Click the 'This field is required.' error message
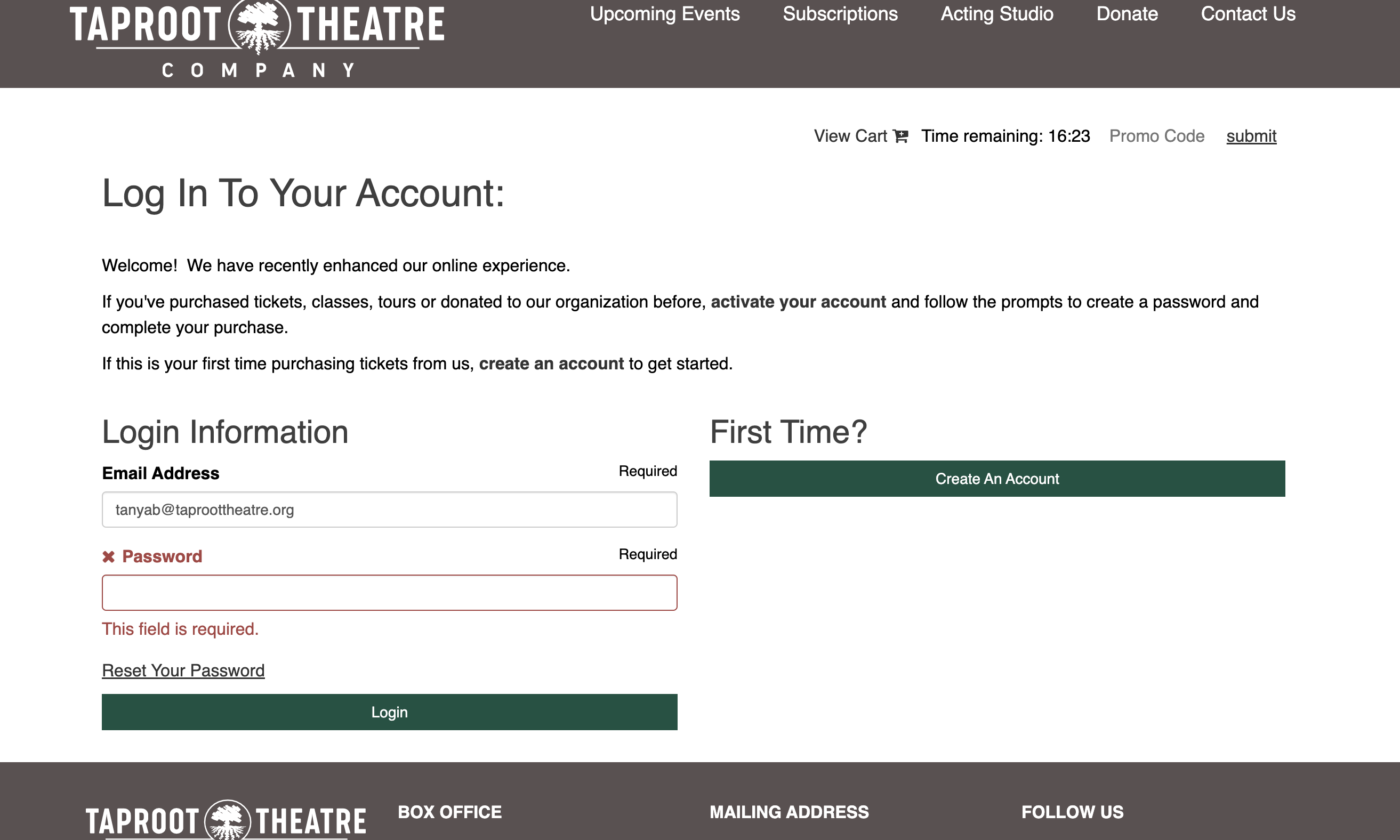Viewport: 1400px width, 840px height. tap(180, 629)
